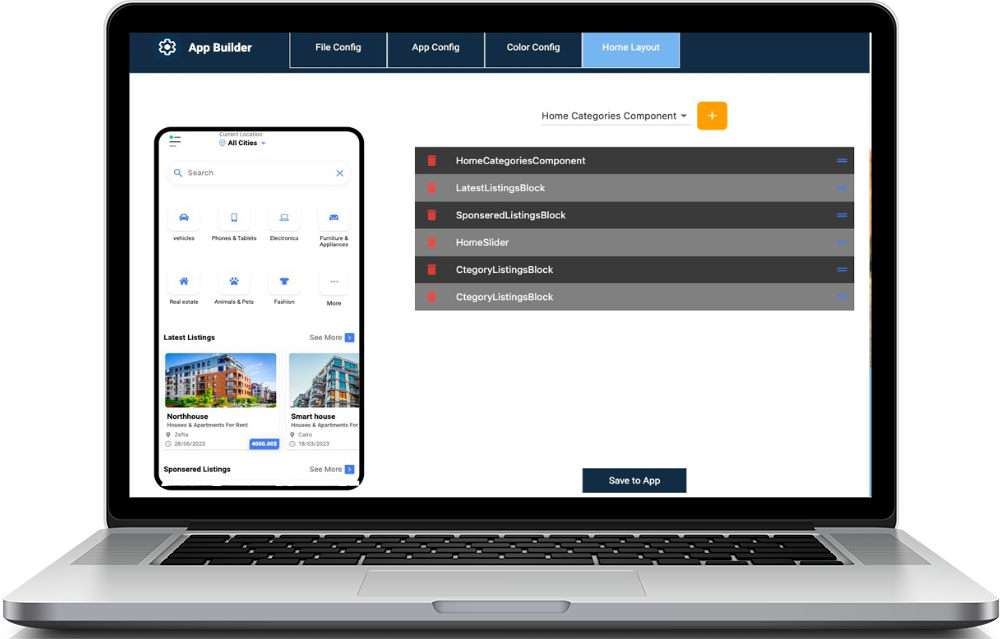
Task: Click the App Builder gear icon
Action: point(167,47)
